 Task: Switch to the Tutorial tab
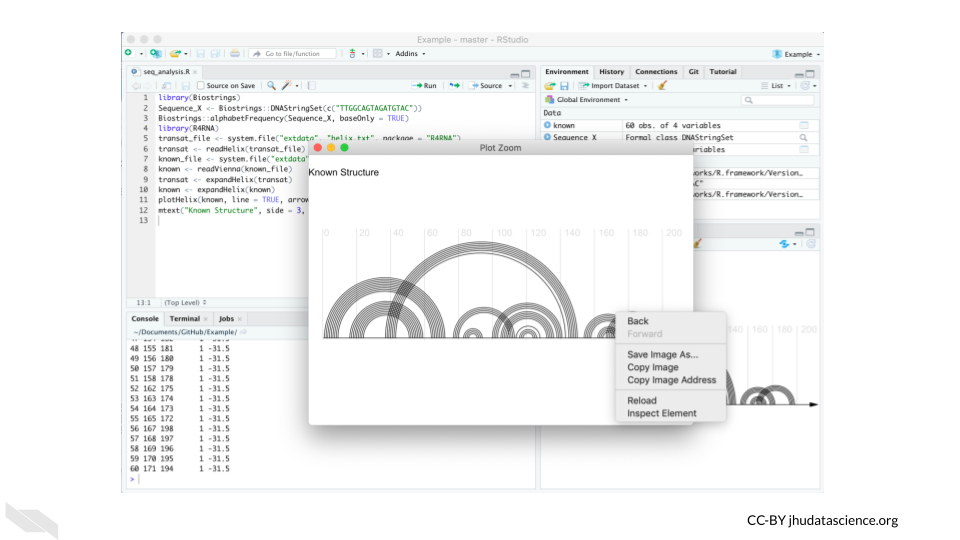722,72
